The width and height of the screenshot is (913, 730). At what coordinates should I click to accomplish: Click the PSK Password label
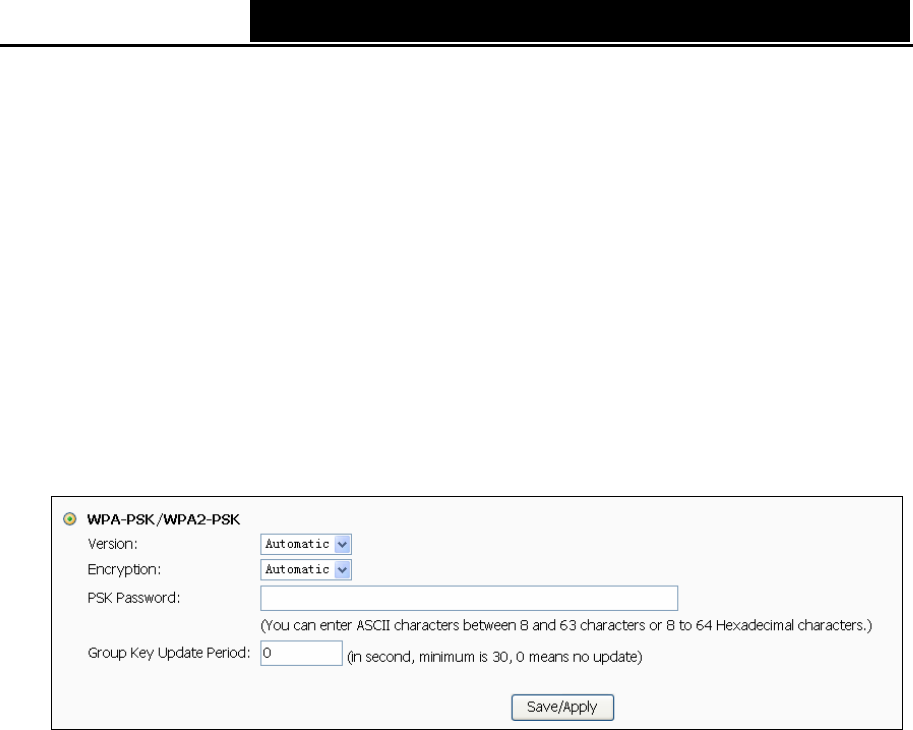tap(134, 598)
